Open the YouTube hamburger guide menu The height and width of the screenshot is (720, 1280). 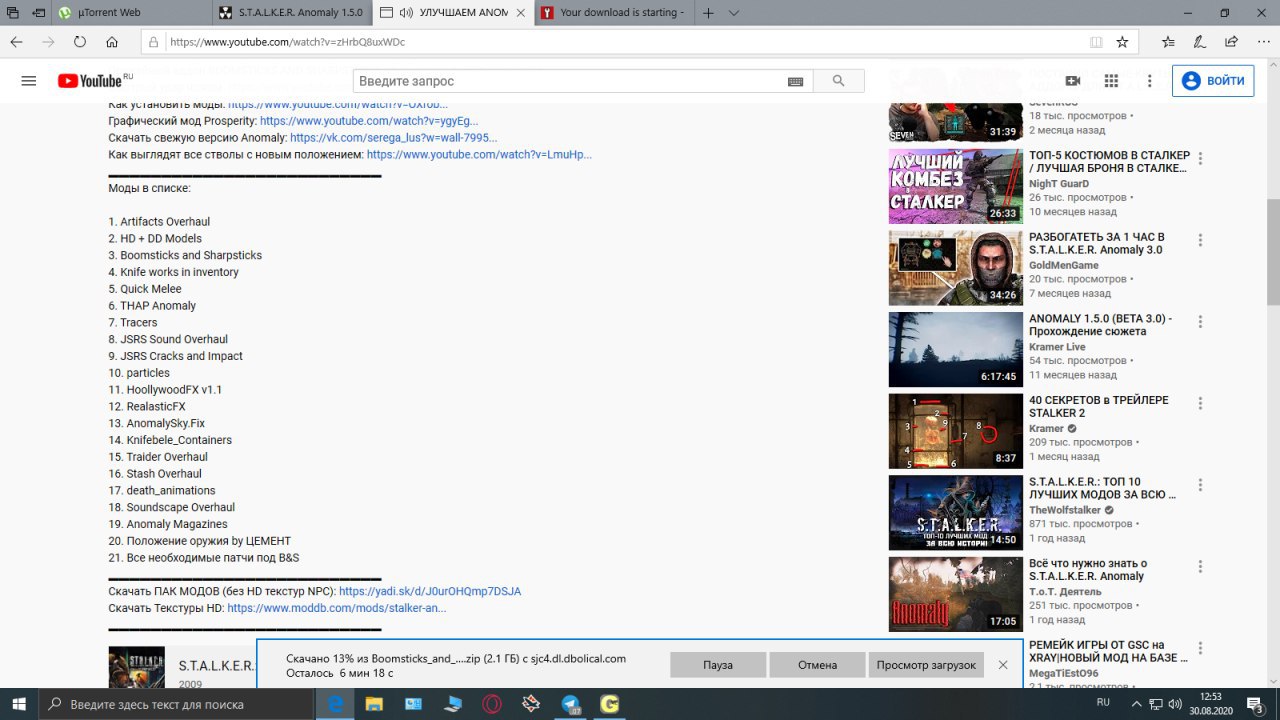point(28,81)
